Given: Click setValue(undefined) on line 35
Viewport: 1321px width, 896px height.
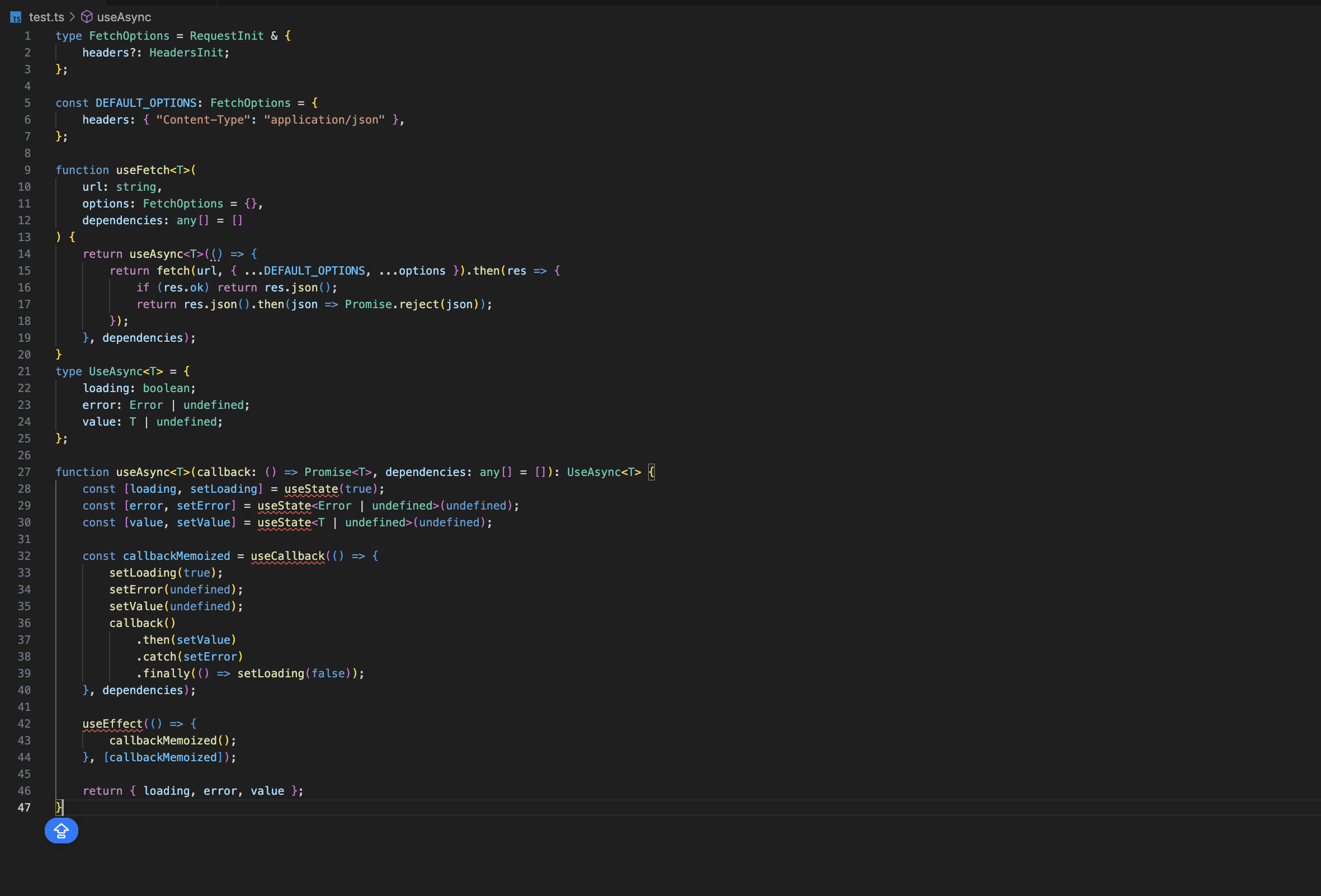Looking at the screenshot, I should coord(173,606).
